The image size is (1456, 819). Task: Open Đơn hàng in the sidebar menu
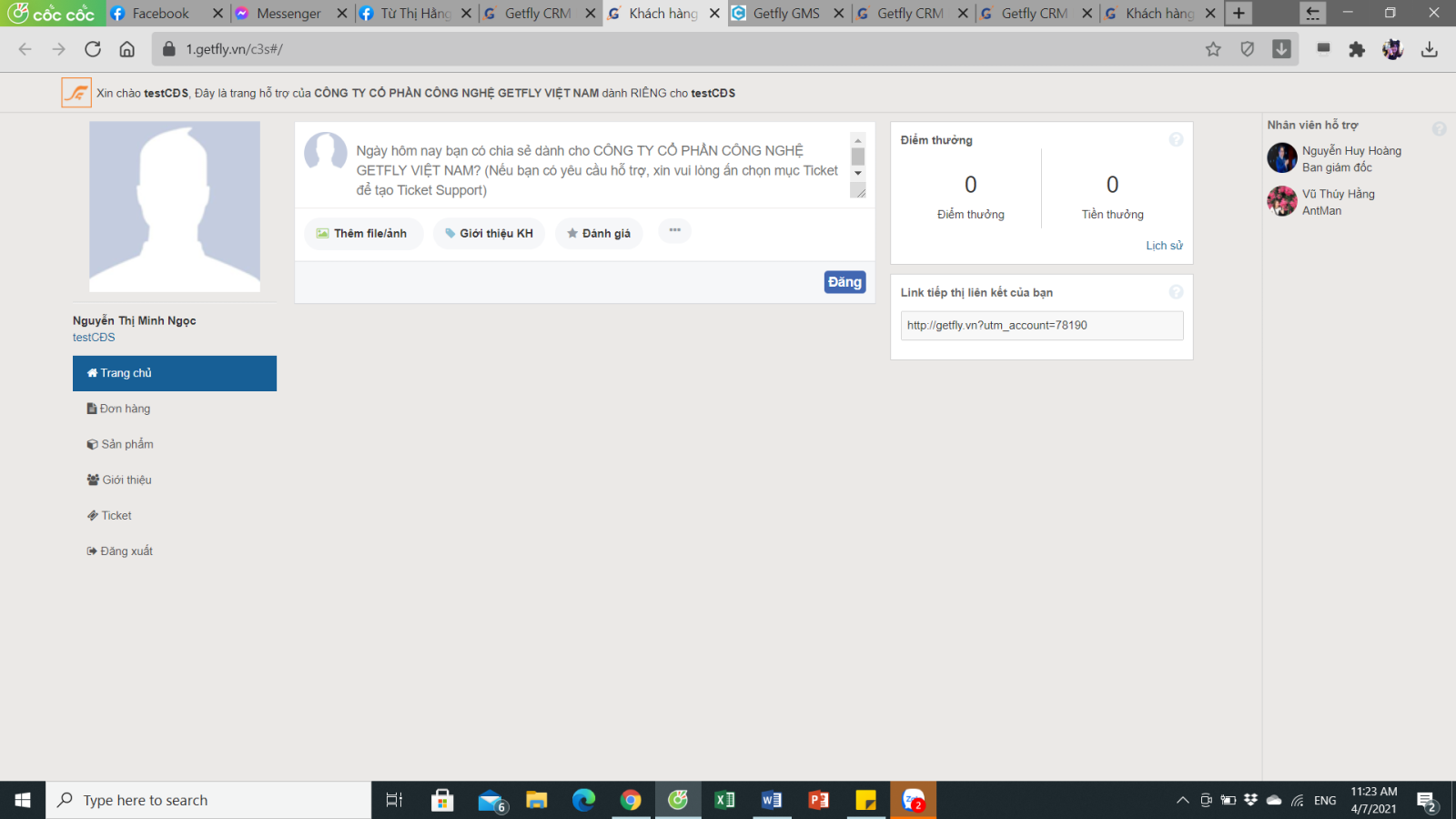[x=125, y=409]
